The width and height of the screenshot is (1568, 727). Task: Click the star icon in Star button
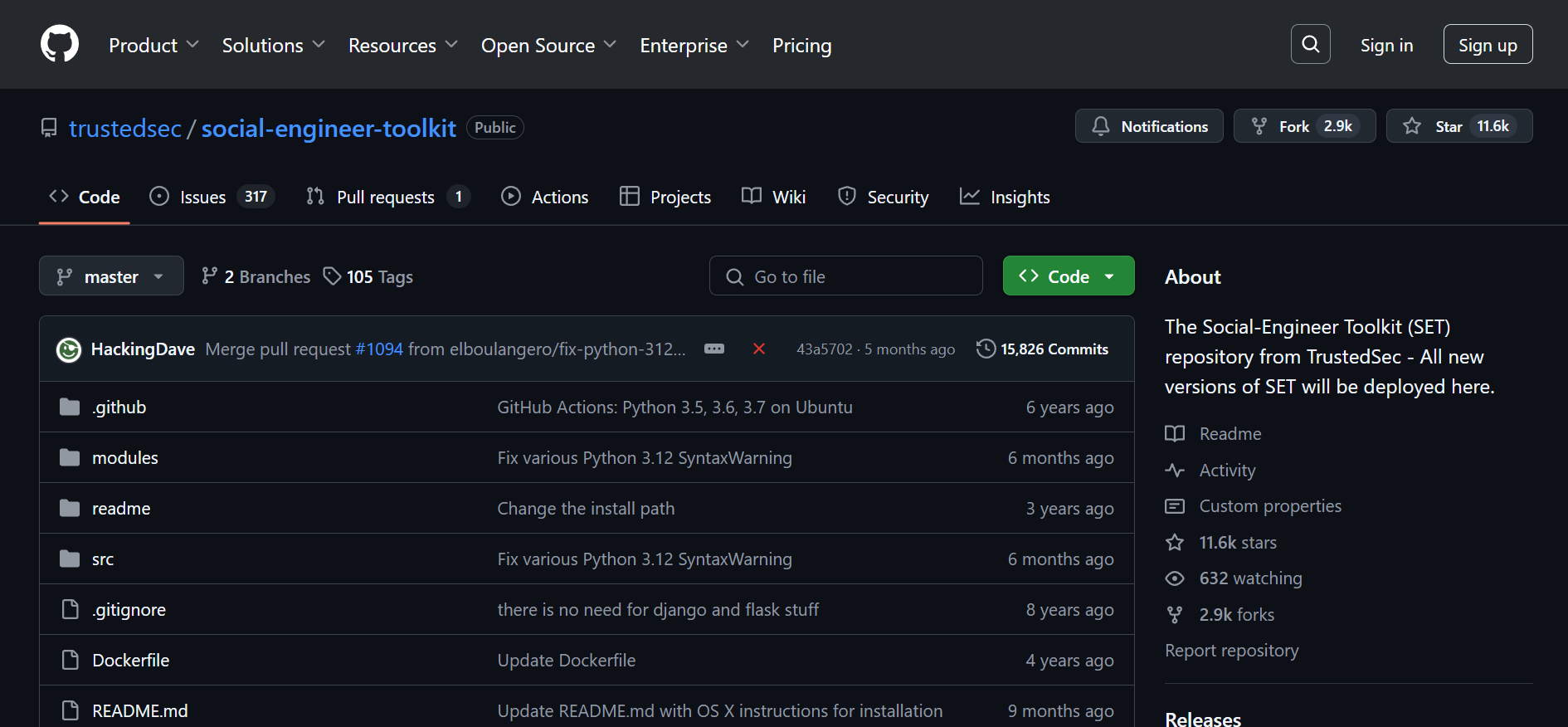coord(1412,126)
